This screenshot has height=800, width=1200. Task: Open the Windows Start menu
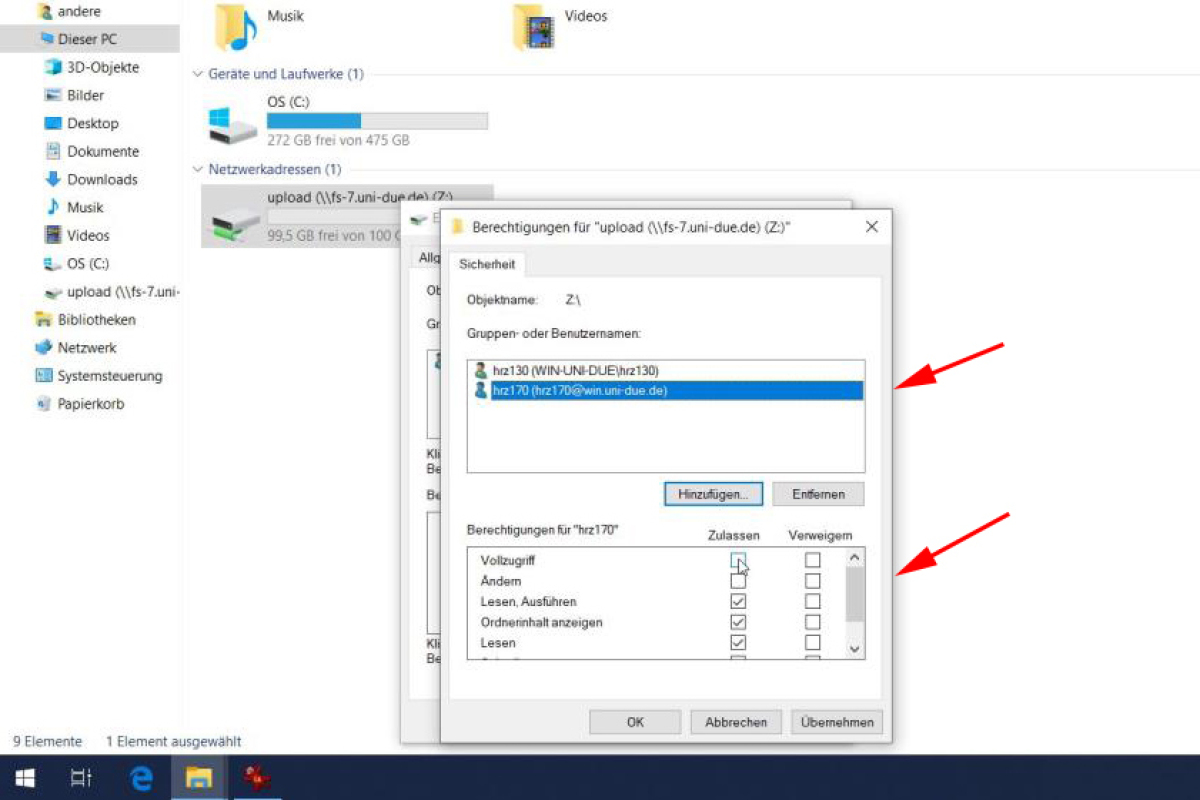click(26, 777)
